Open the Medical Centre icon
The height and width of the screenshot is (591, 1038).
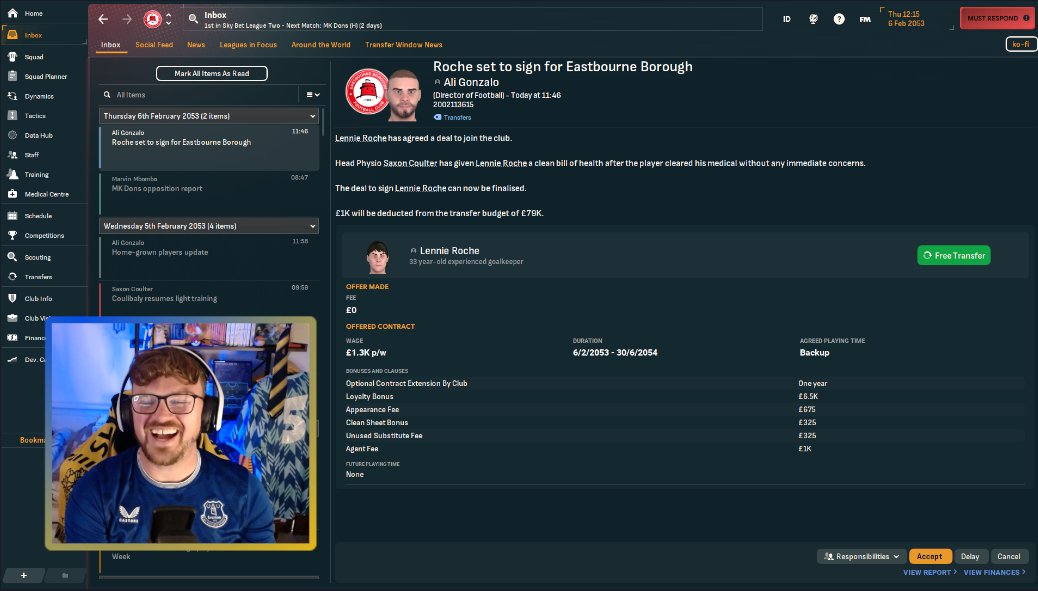[x=13, y=194]
